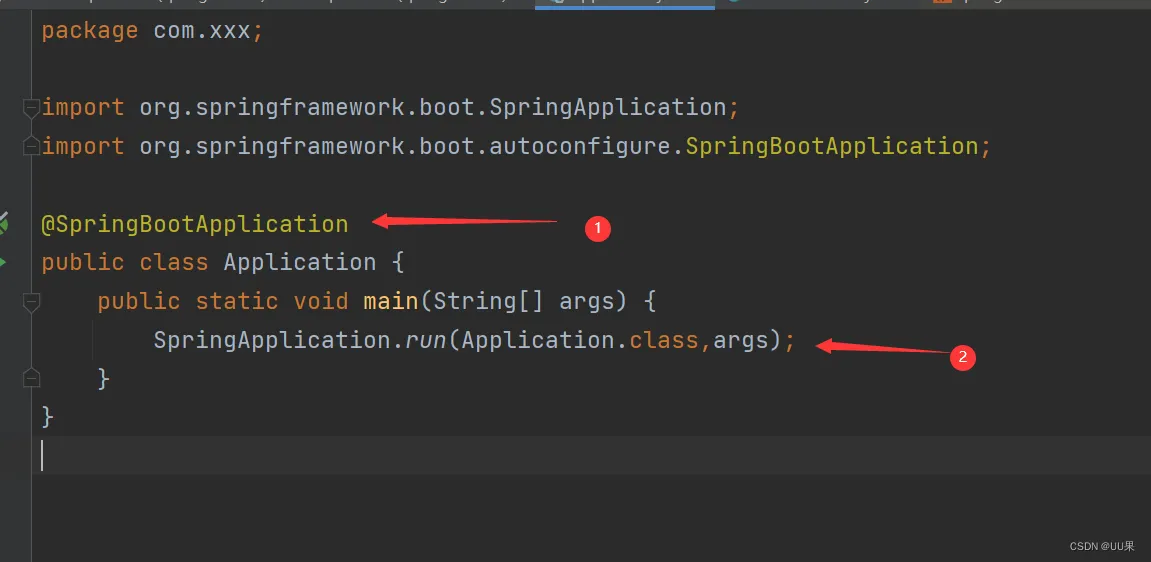Collapse the imports using the first import's fold marker

[x=32, y=108]
